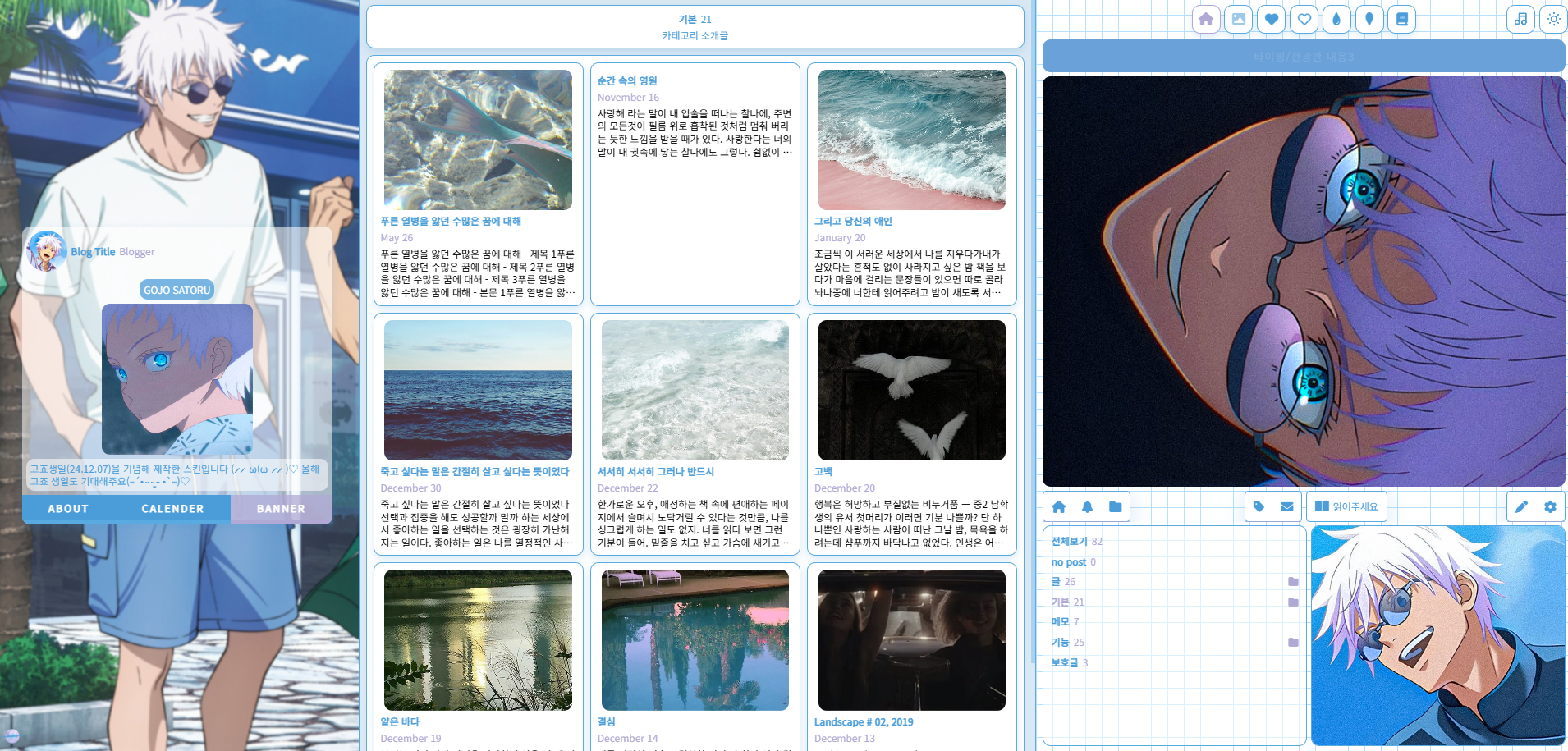Open post Landscape # 02, 2019

pyautogui.click(x=864, y=722)
